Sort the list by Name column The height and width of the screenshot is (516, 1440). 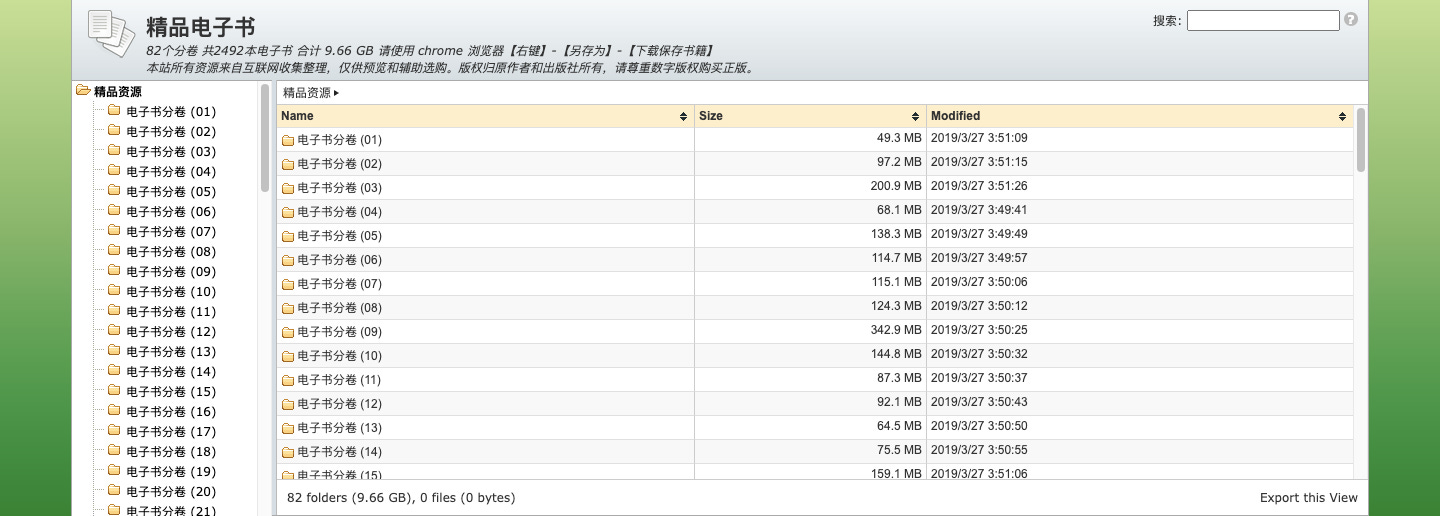(x=485, y=116)
